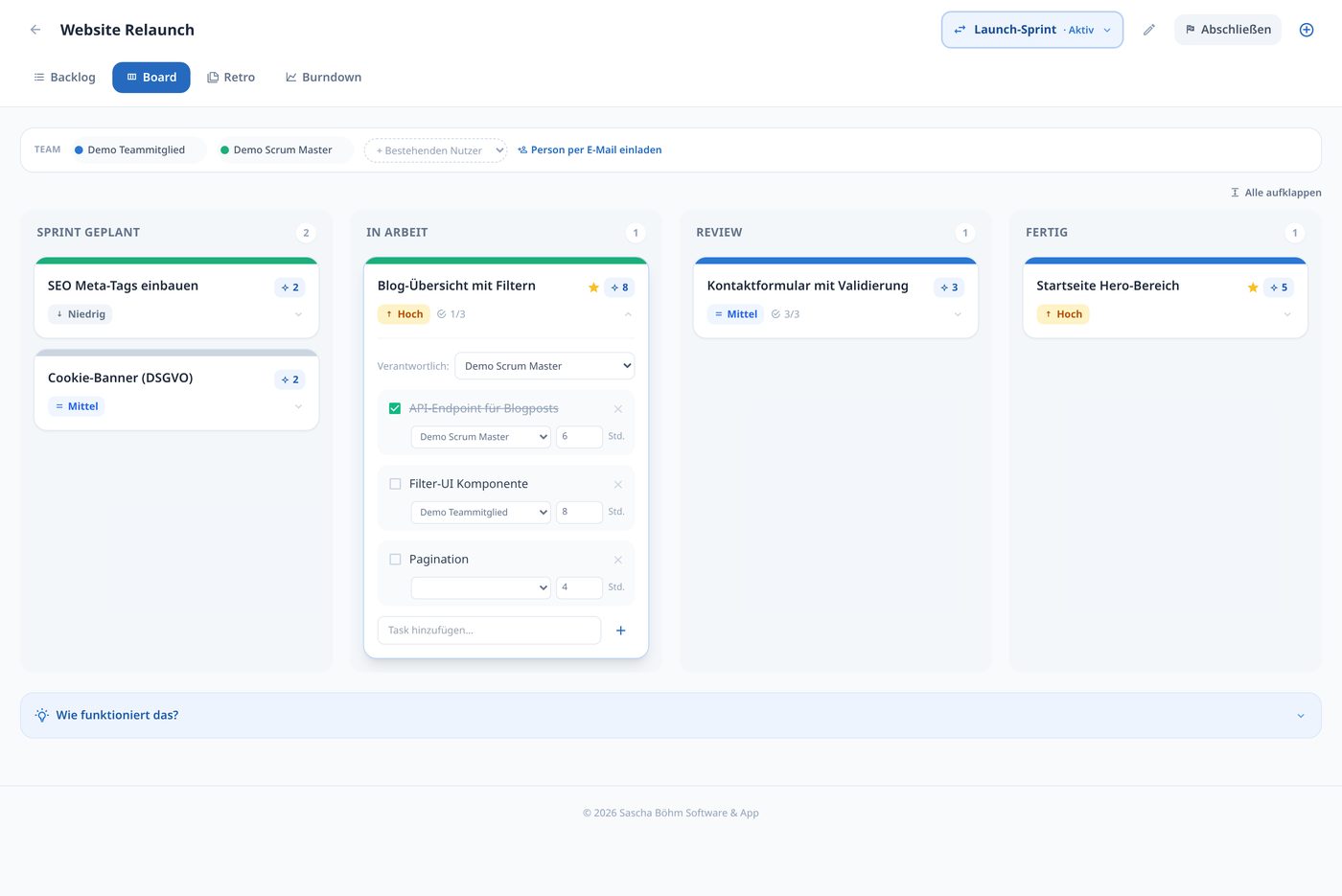
Task: Click task progress 1/3 indicator
Action: 451,314
